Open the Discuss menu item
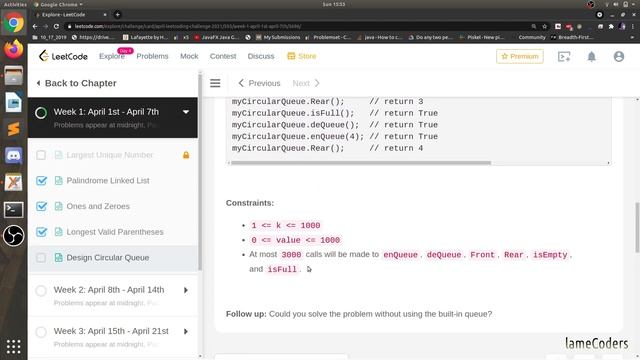The width and height of the screenshot is (640, 360). point(261,56)
